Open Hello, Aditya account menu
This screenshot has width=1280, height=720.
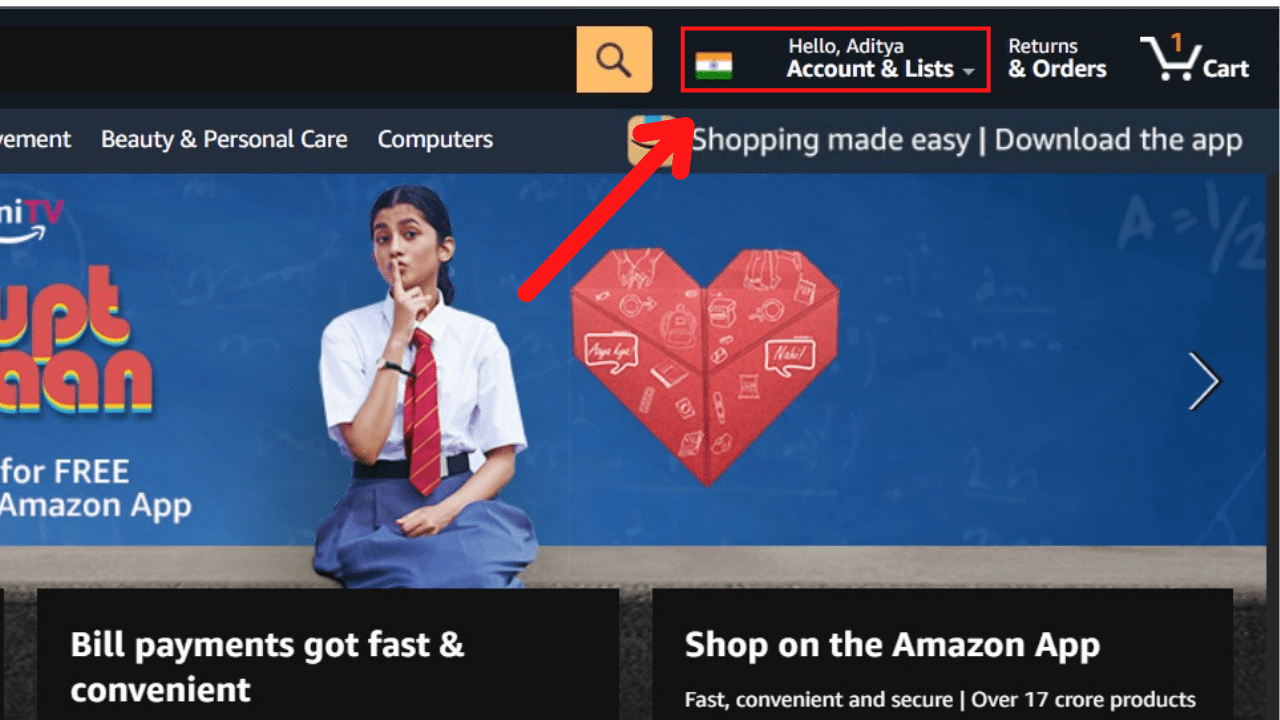click(x=846, y=46)
